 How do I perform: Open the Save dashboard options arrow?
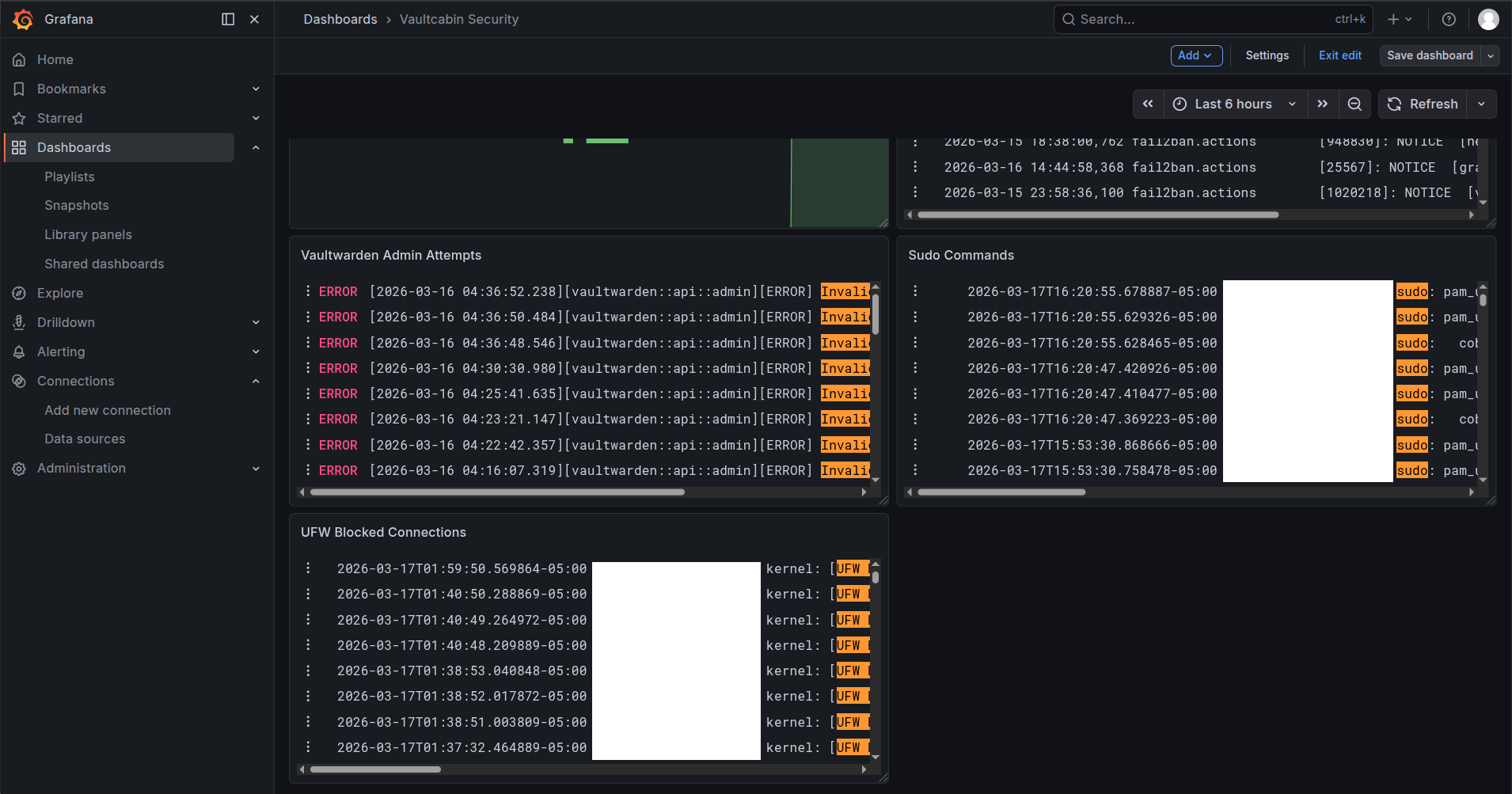(x=1491, y=55)
